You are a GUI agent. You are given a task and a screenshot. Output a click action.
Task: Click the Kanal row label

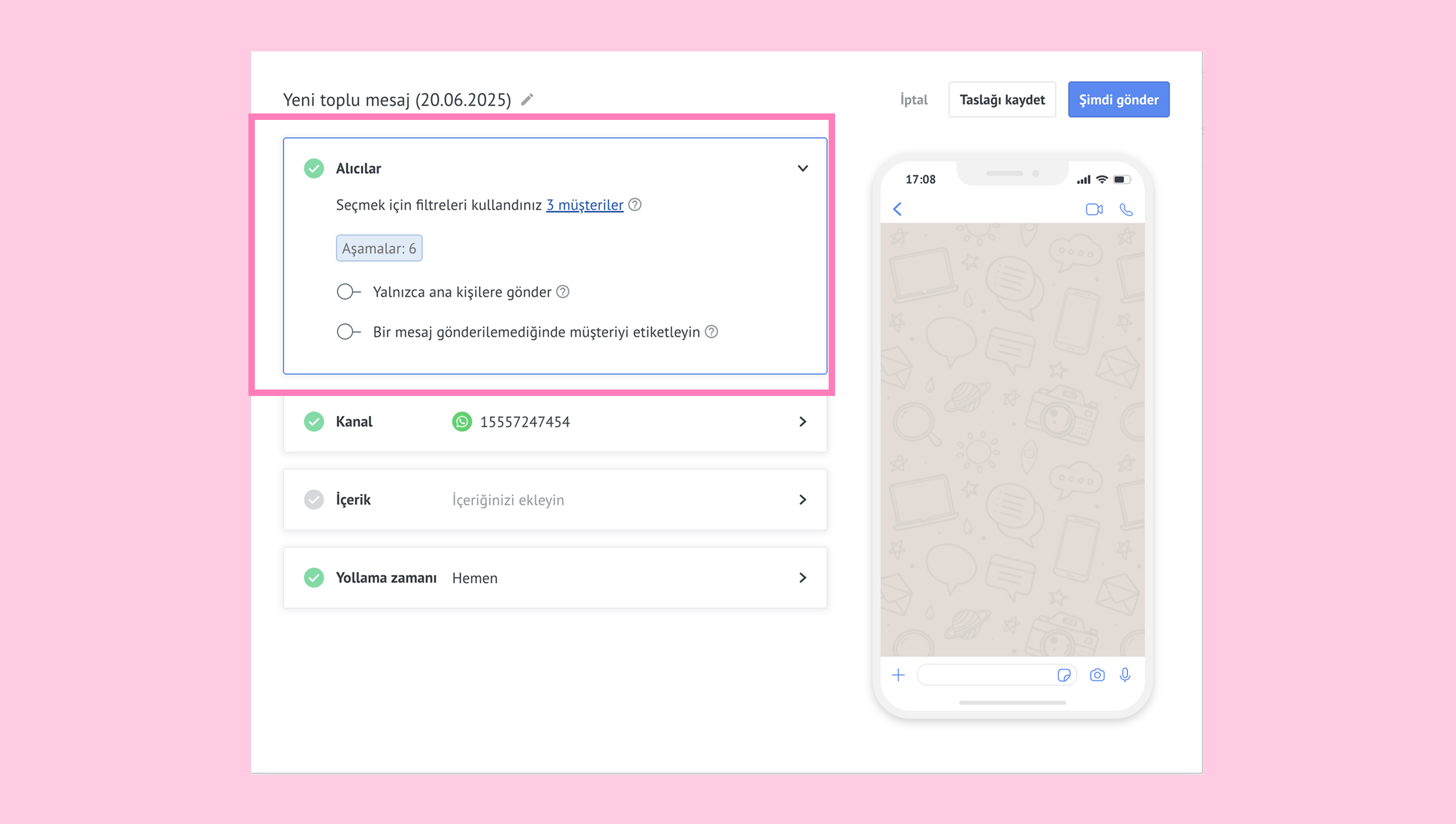[354, 422]
